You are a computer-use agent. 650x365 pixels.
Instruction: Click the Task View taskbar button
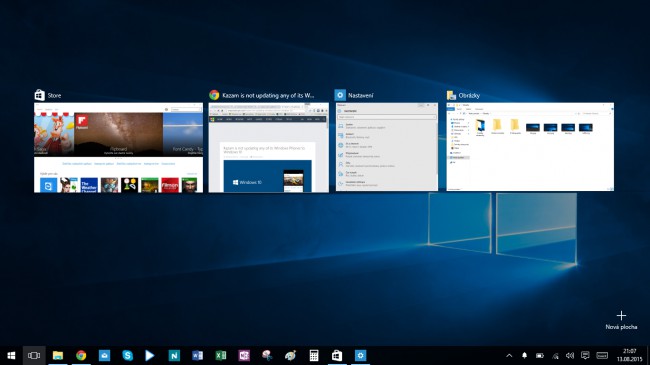pyautogui.click(x=34, y=355)
